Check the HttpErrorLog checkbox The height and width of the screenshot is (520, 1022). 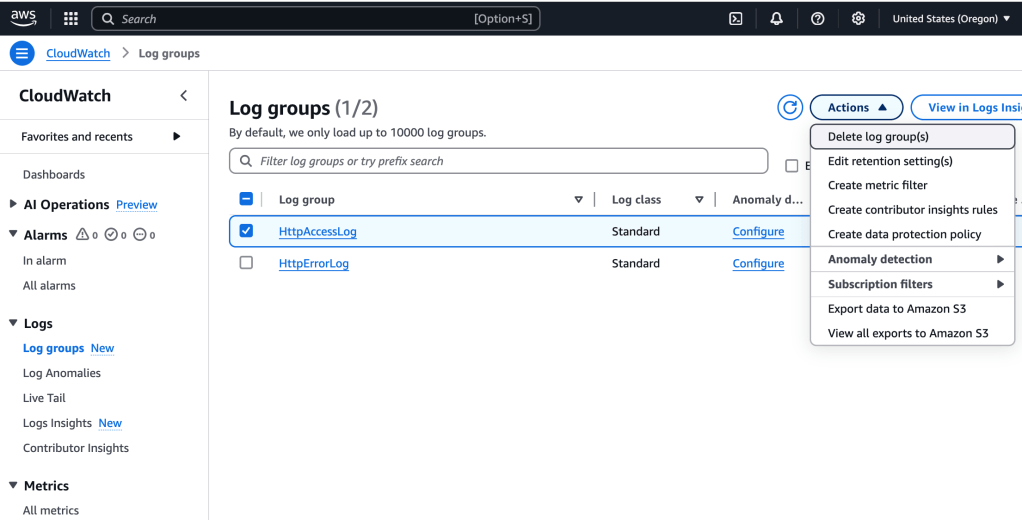coord(246,263)
